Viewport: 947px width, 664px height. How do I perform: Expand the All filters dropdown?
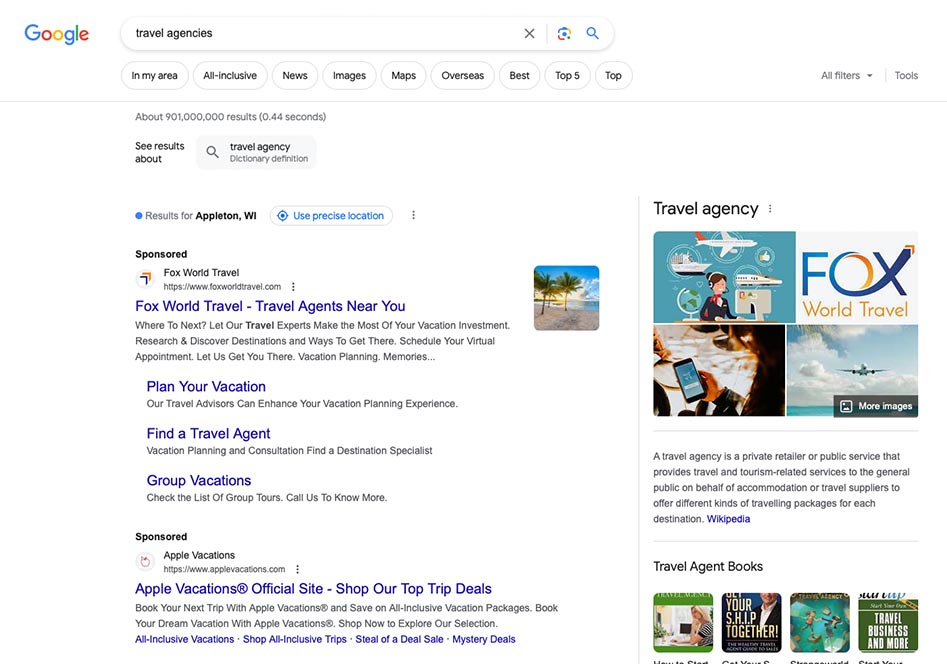(847, 76)
